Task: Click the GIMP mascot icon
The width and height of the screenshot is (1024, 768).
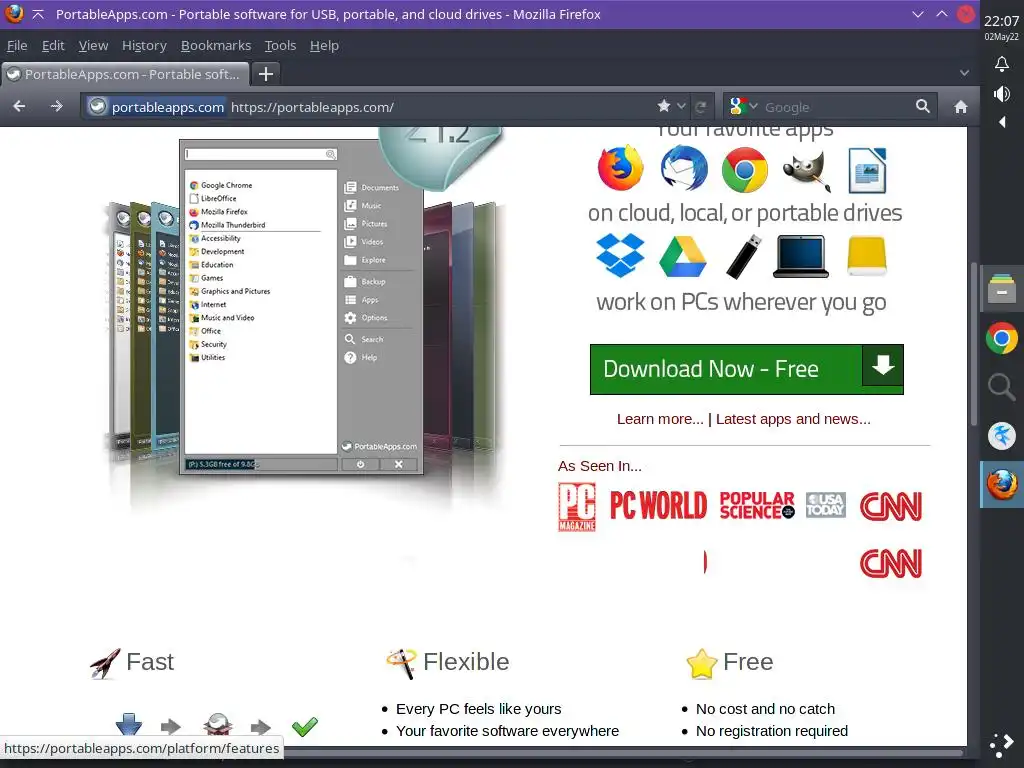Action: [807, 170]
